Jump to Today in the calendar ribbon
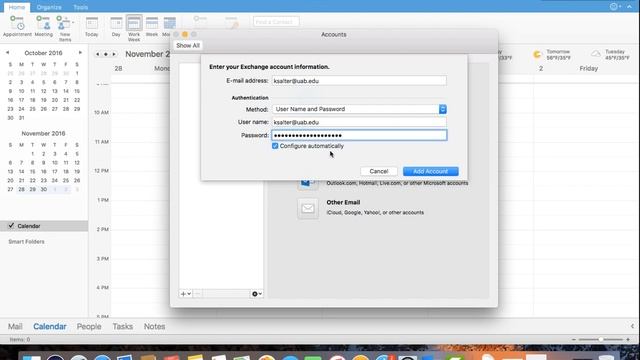The image size is (640, 360). pyautogui.click(x=91, y=27)
